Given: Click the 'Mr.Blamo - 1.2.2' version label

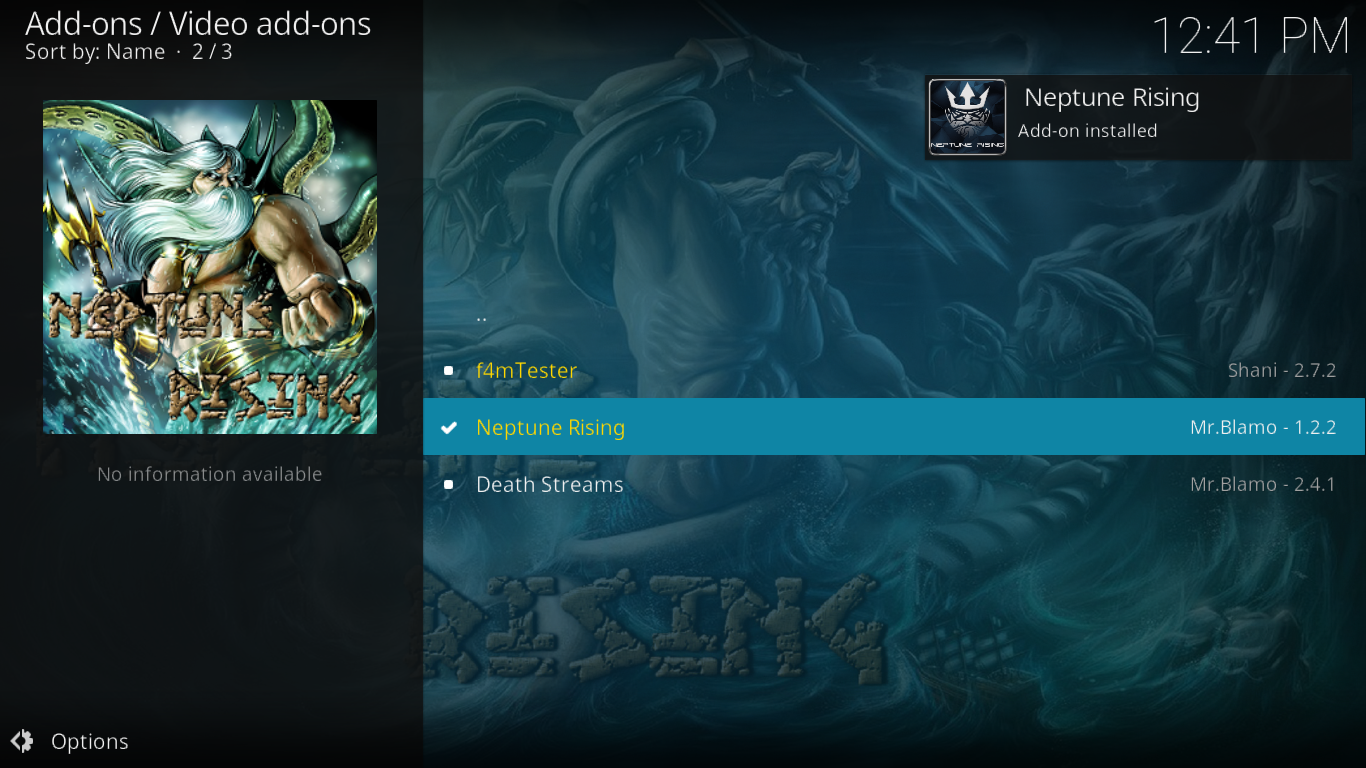Looking at the screenshot, I should 1263,427.
